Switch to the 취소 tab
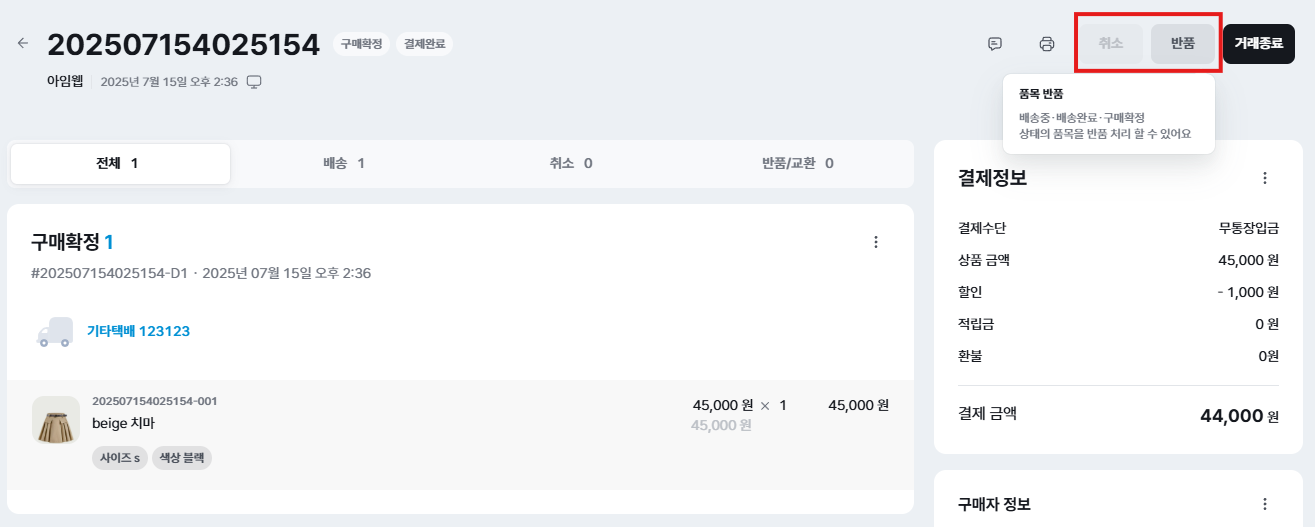1315x527 pixels. pyautogui.click(x=571, y=163)
